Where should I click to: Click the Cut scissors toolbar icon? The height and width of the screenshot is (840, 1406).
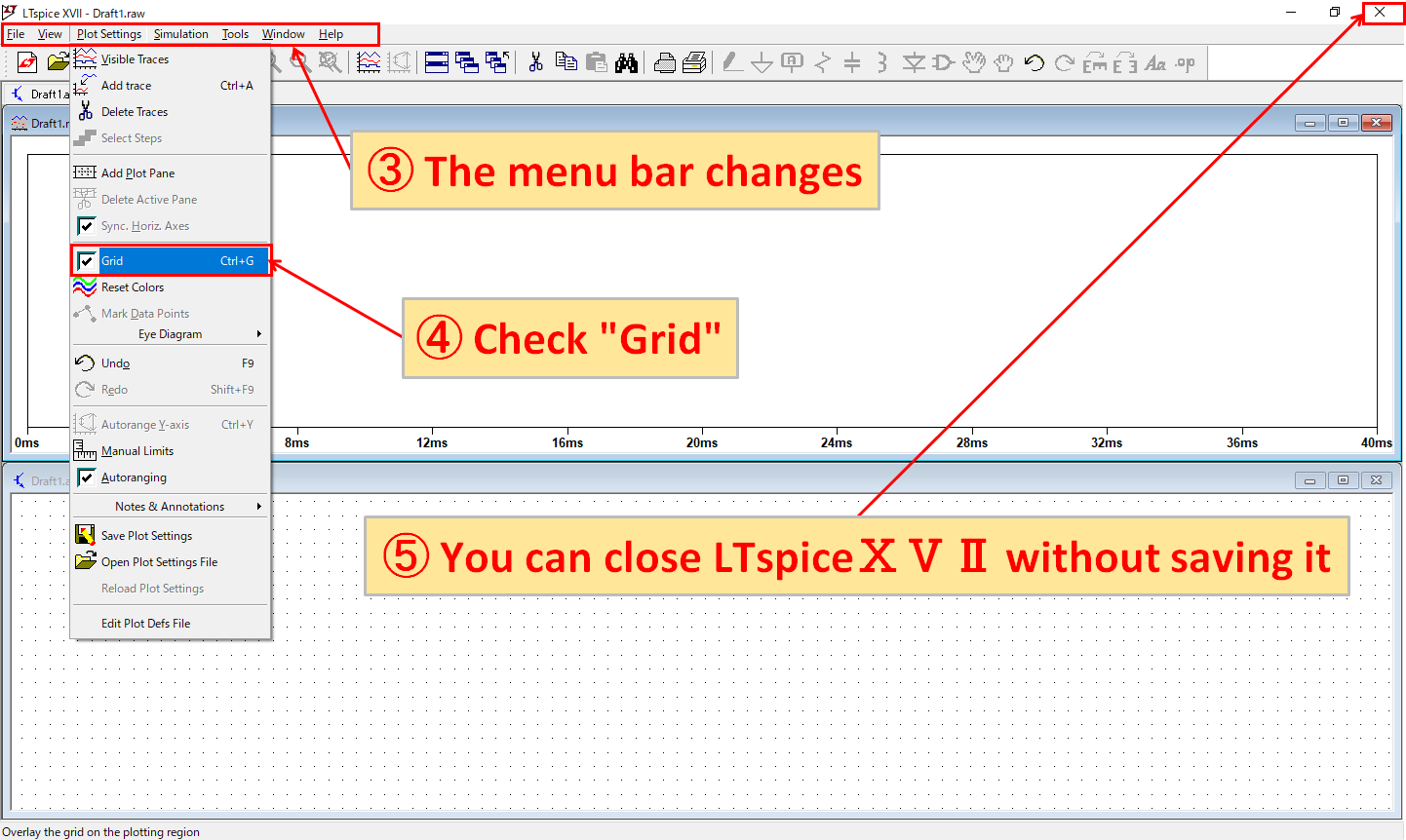point(535,61)
